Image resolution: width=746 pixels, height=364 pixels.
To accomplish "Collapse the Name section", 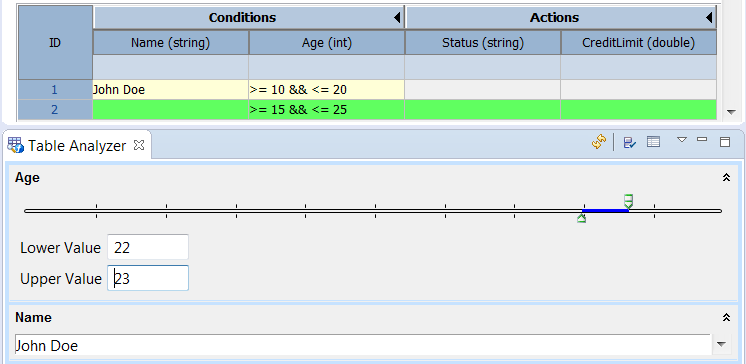I will click(x=726, y=318).
